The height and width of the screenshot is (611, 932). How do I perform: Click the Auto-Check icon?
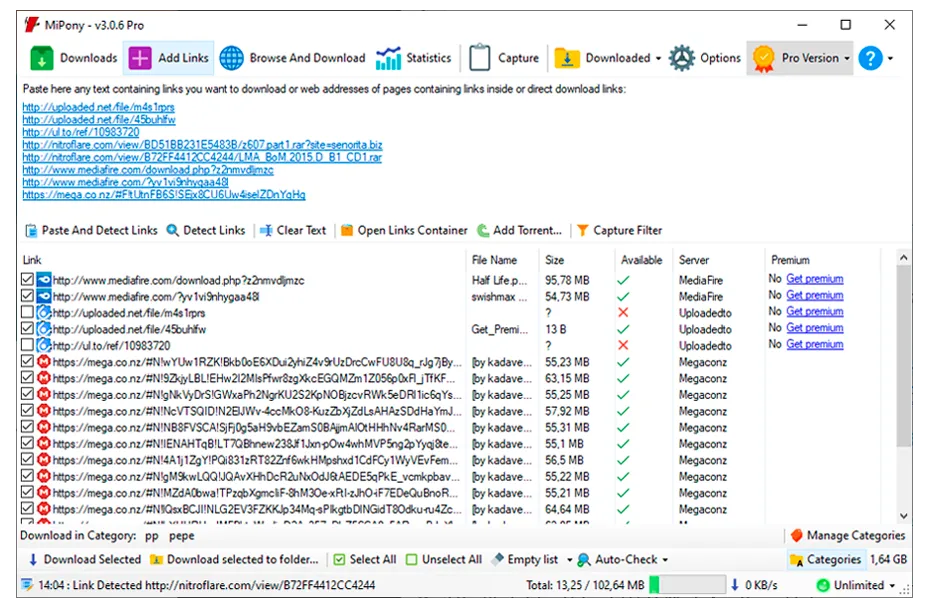(x=584, y=560)
